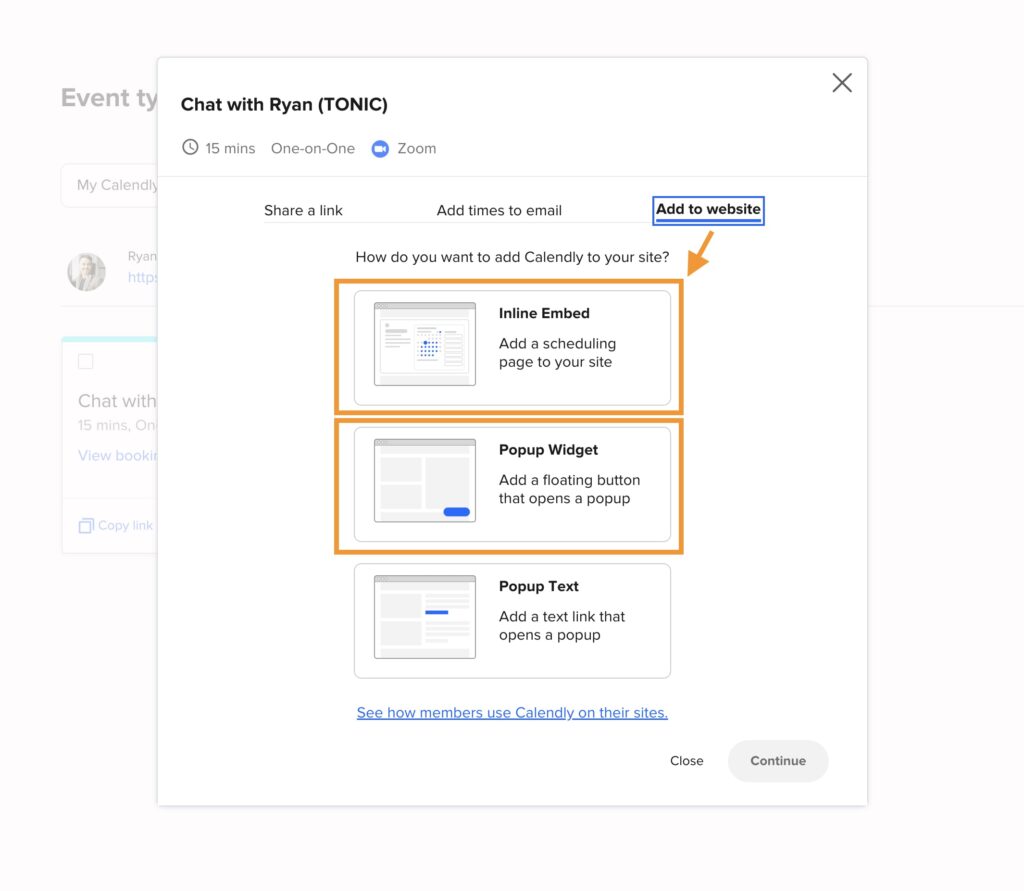Select the Add to website tab
This screenshot has width=1024, height=891.
708,210
